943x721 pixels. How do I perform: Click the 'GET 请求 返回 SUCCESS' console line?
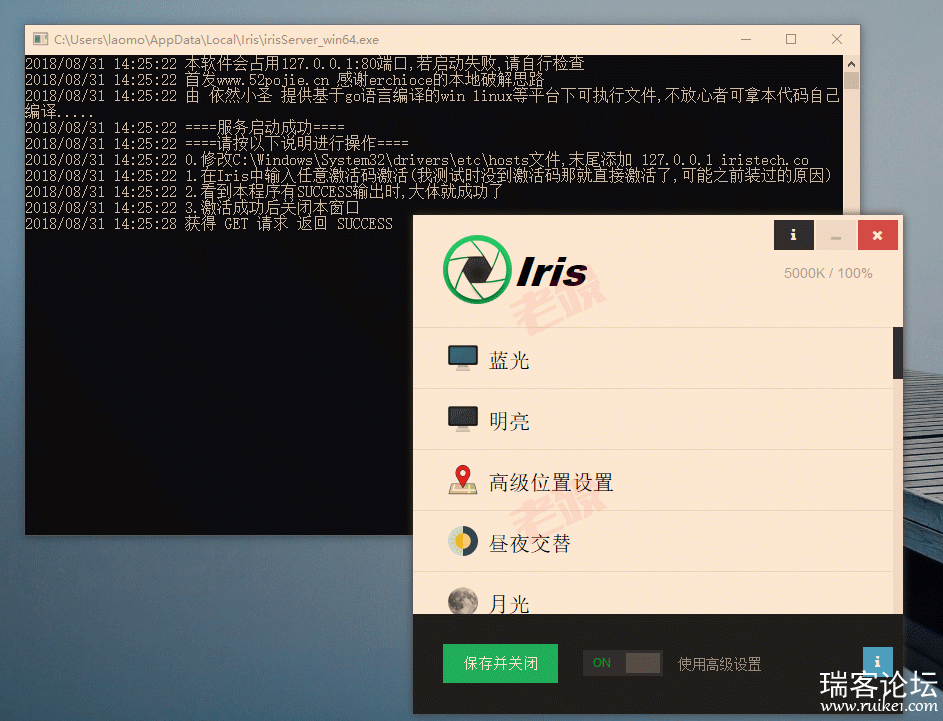[x=209, y=224]
